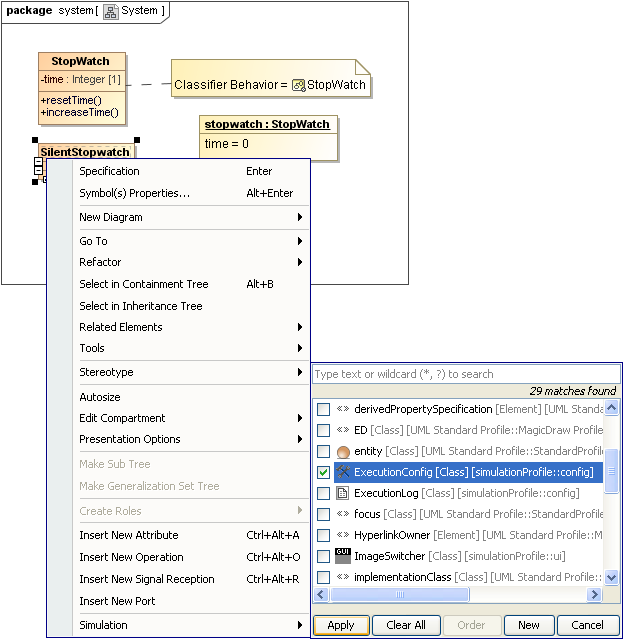
Task: Click the Cancel button
Action: pyautogui.click(x=587, y=625)
